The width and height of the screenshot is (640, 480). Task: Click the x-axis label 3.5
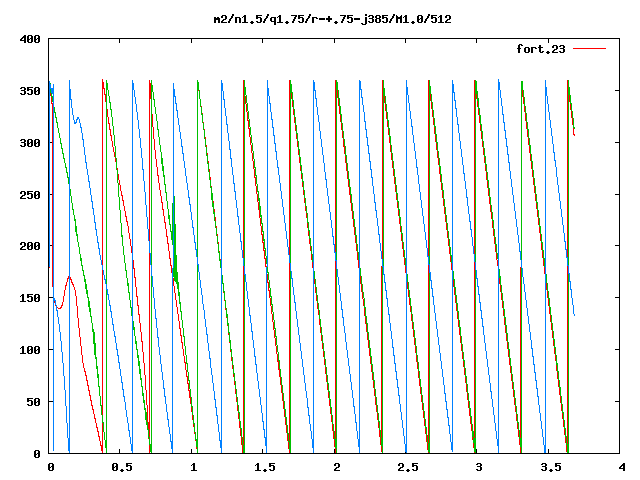(x=551, y=467)
